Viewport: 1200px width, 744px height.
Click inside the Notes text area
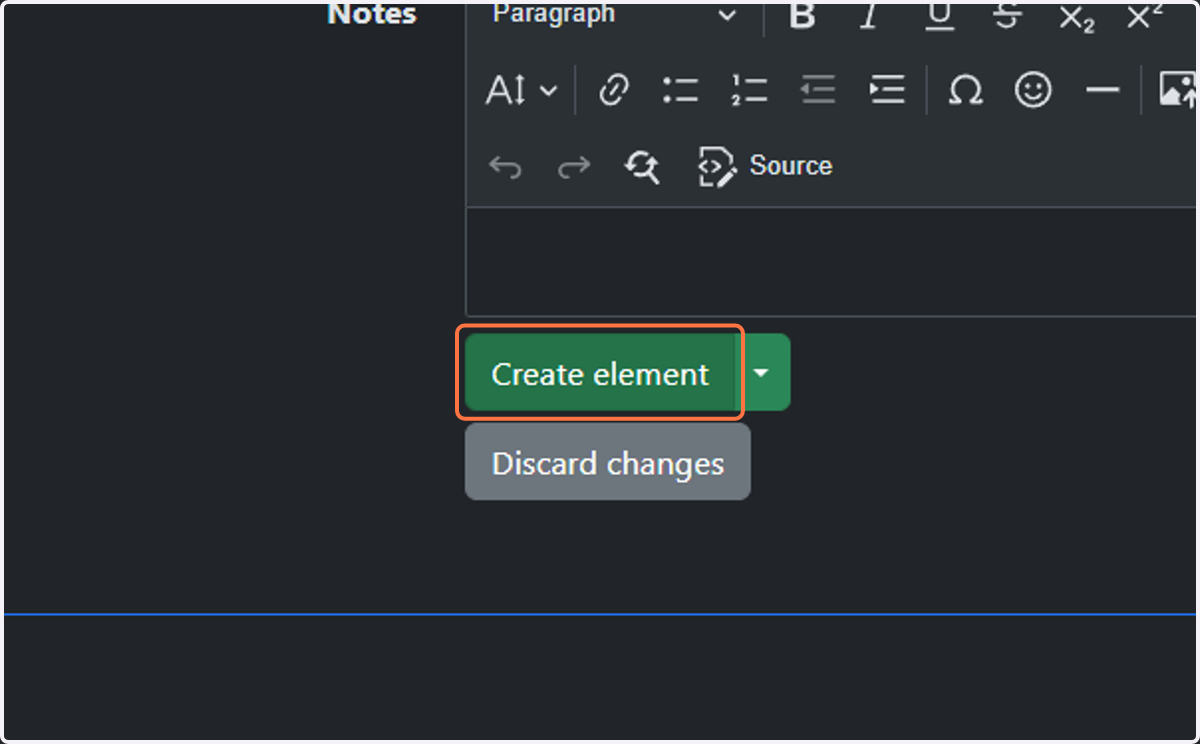[x=832, y=262]
